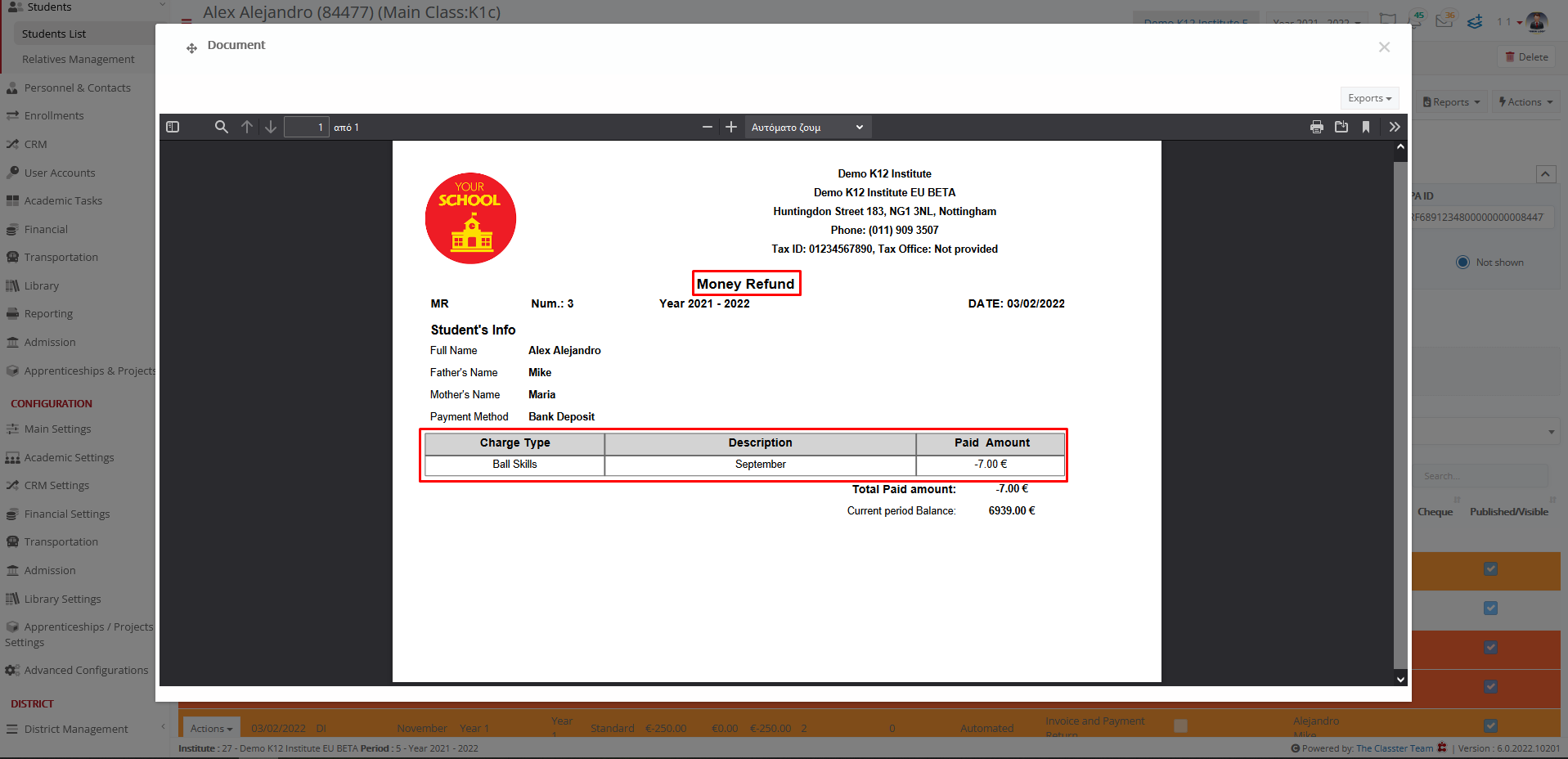The image size is (1568, 759).
Task: Click Academic Tasks icon in sidebar
Action: 12,200
